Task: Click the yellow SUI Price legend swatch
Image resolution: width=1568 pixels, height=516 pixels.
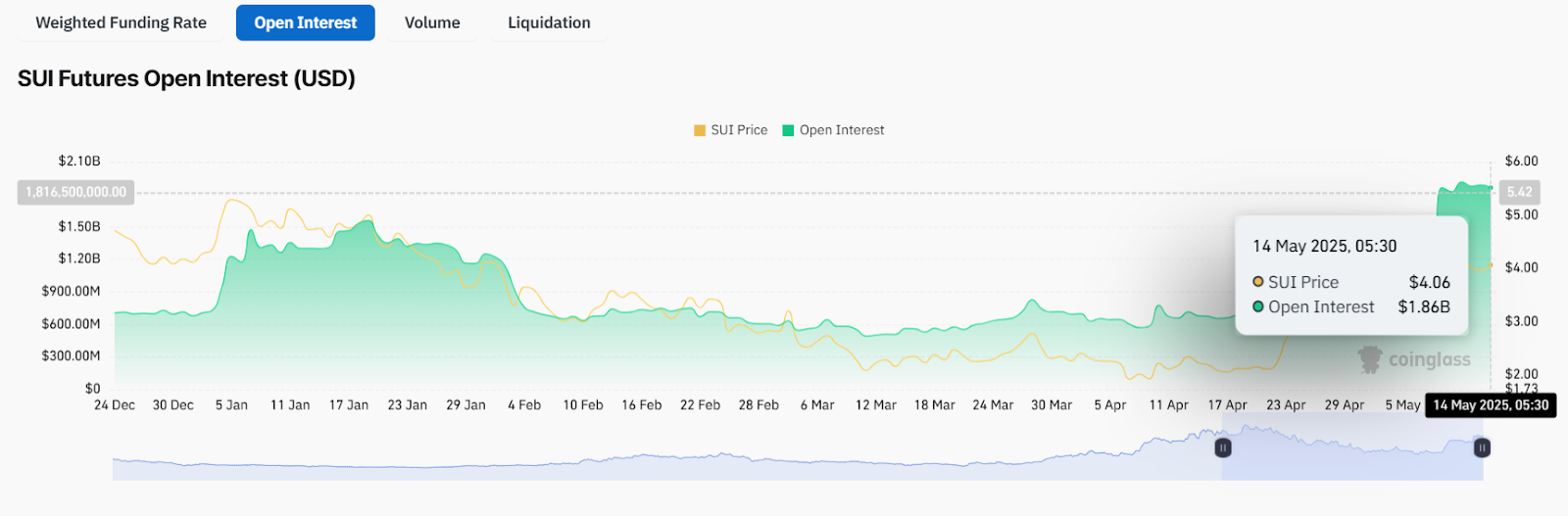Action: click(700, 130)
